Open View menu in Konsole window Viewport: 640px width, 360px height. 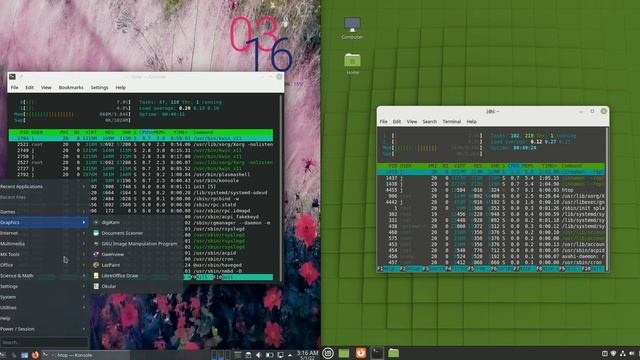(46, 87)
